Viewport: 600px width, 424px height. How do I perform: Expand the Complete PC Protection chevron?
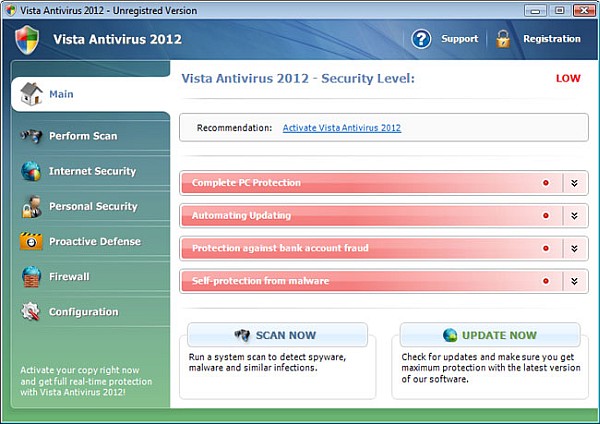pos(574,183)
